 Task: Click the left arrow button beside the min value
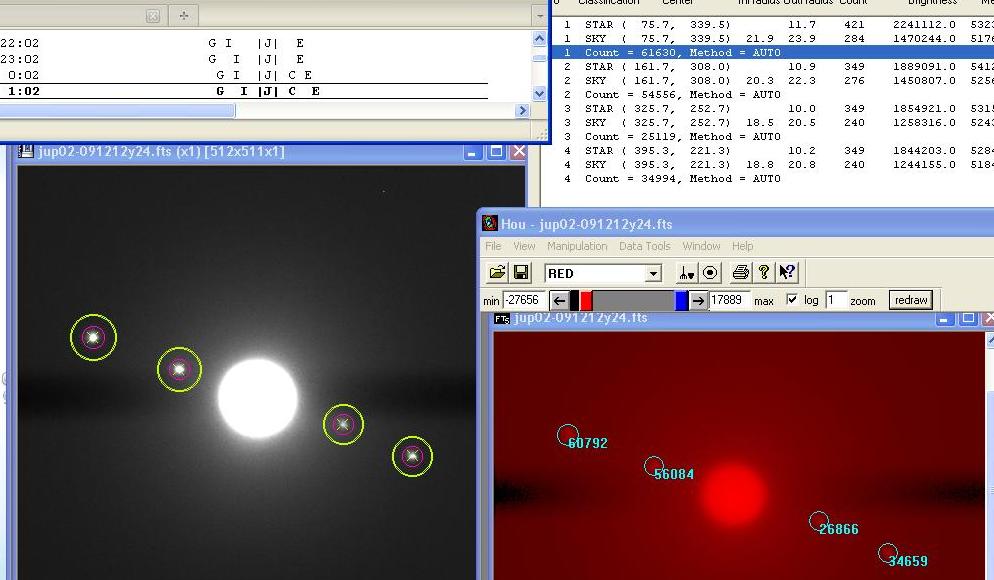tap(558, 300)
